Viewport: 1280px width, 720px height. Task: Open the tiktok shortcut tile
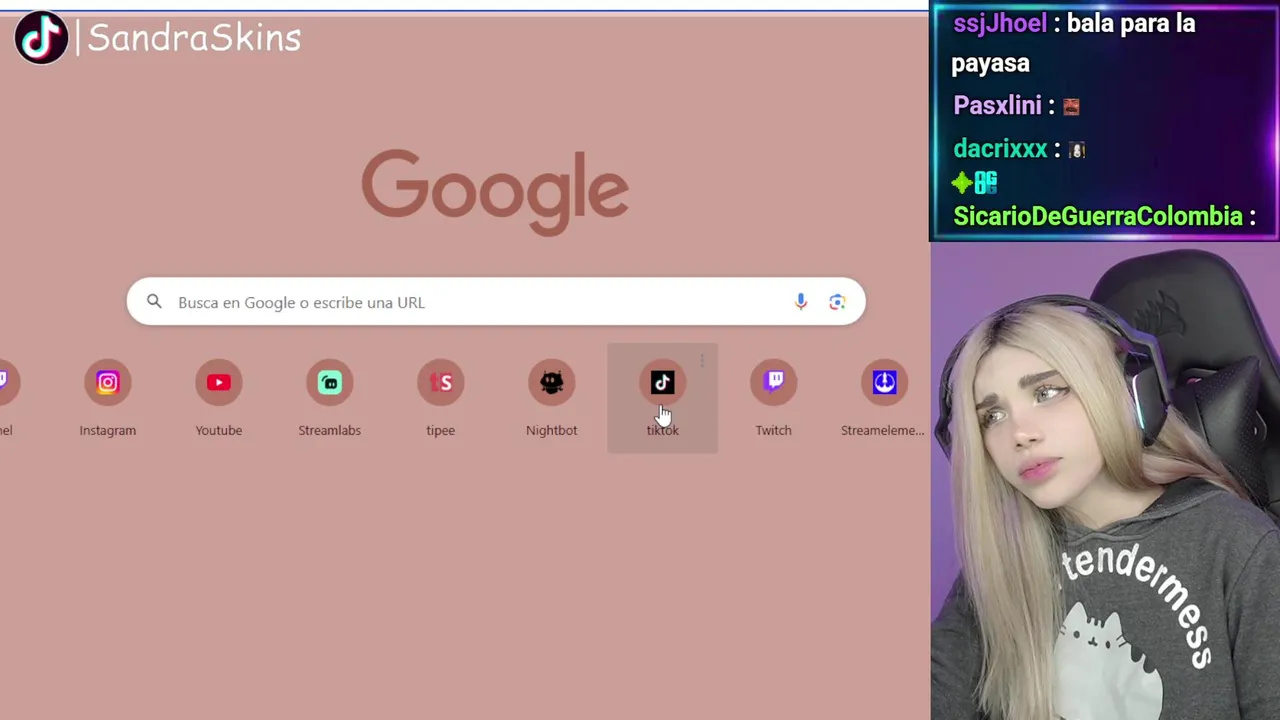(x=662, y=398)
